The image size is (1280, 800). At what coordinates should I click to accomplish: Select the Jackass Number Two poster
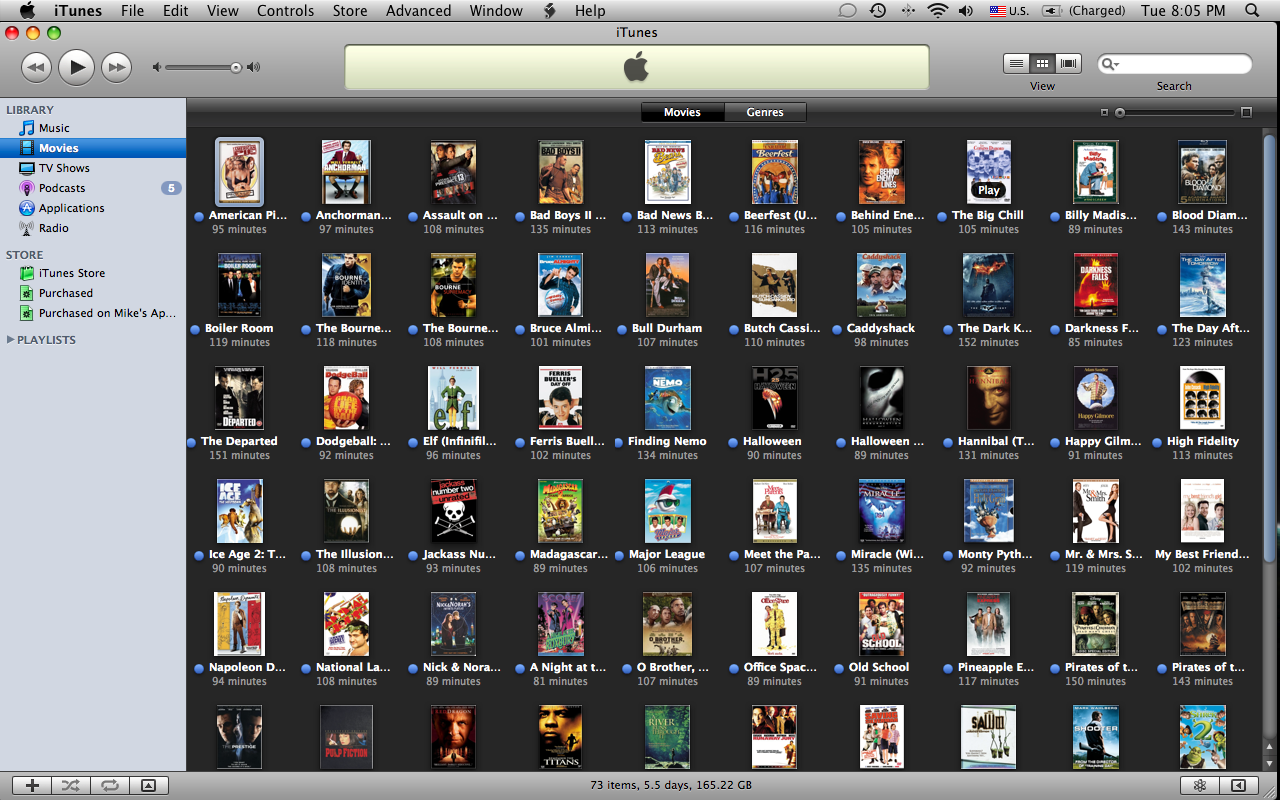coord(453,511)
